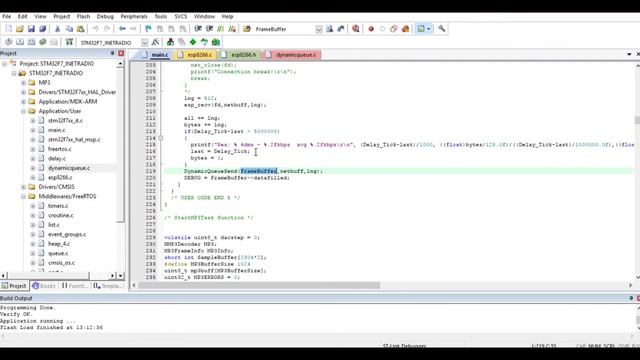The height and width of the screenshot is (360, 640).
Task: Create a new file from the toolbar
Action: pos(9,29)
